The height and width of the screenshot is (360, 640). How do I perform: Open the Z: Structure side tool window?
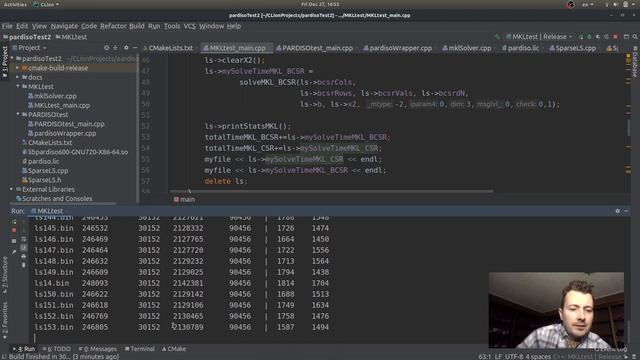point(5,275)
